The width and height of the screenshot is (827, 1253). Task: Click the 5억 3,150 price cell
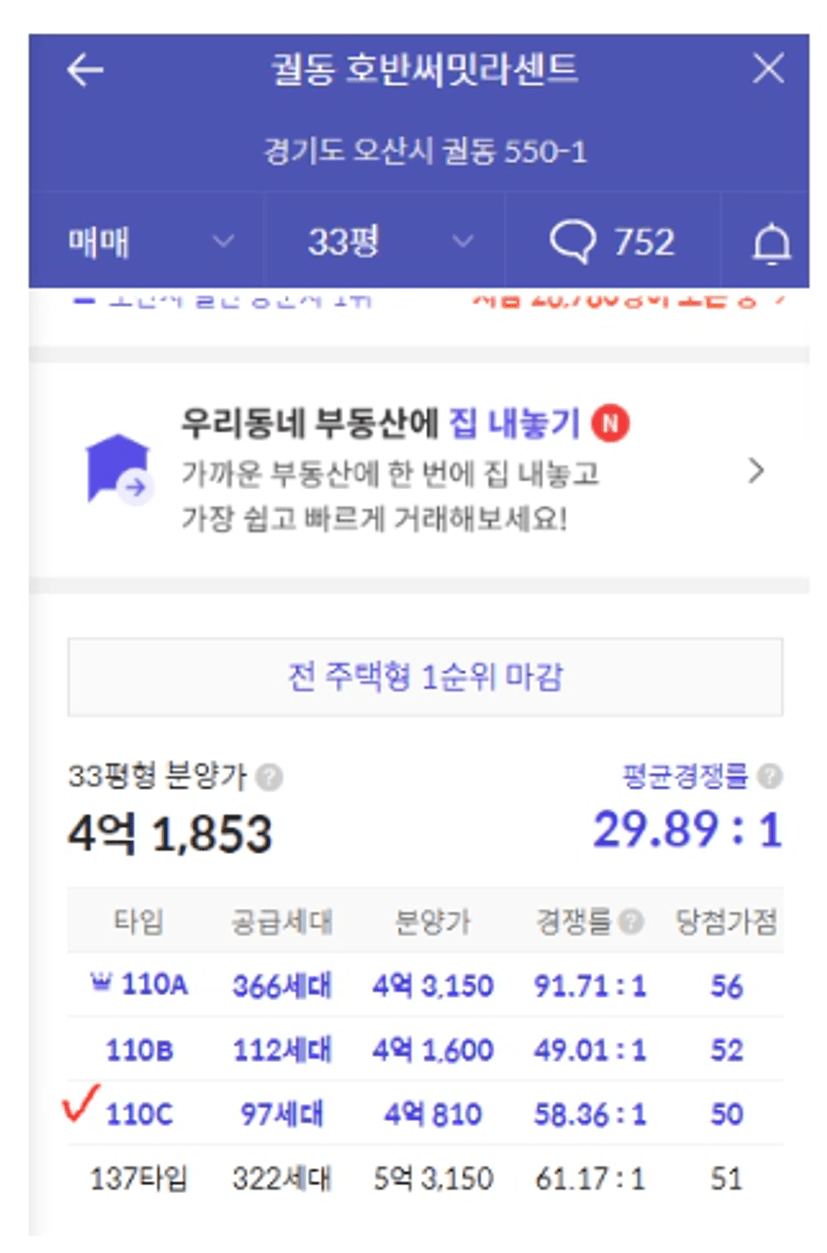click(433, 1178)
